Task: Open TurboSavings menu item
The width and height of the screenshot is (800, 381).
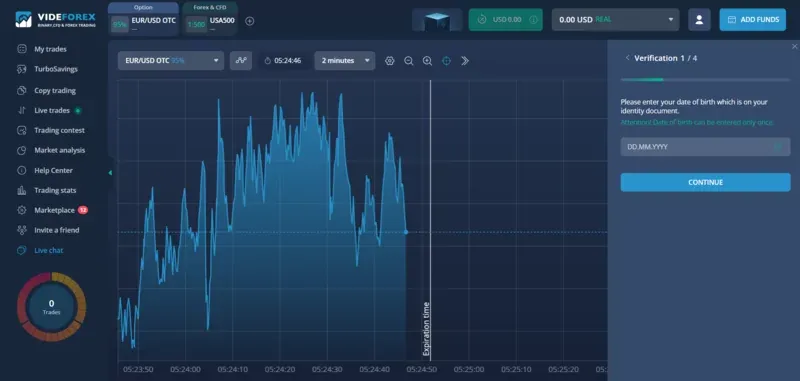Action: [x=56, y=69]
